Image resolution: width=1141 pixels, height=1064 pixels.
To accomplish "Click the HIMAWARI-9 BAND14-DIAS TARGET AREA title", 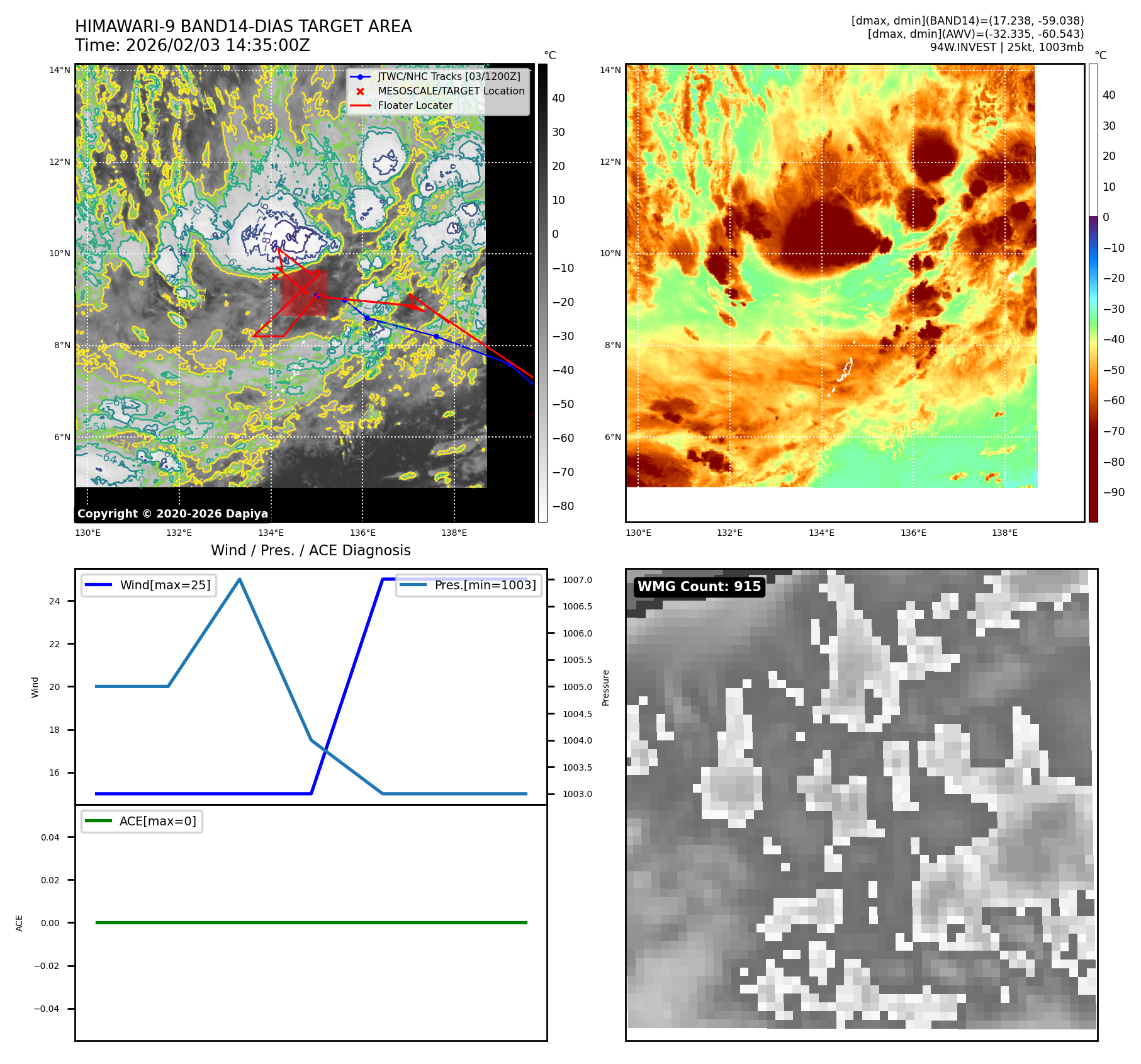I will click(x=243, y=26).
